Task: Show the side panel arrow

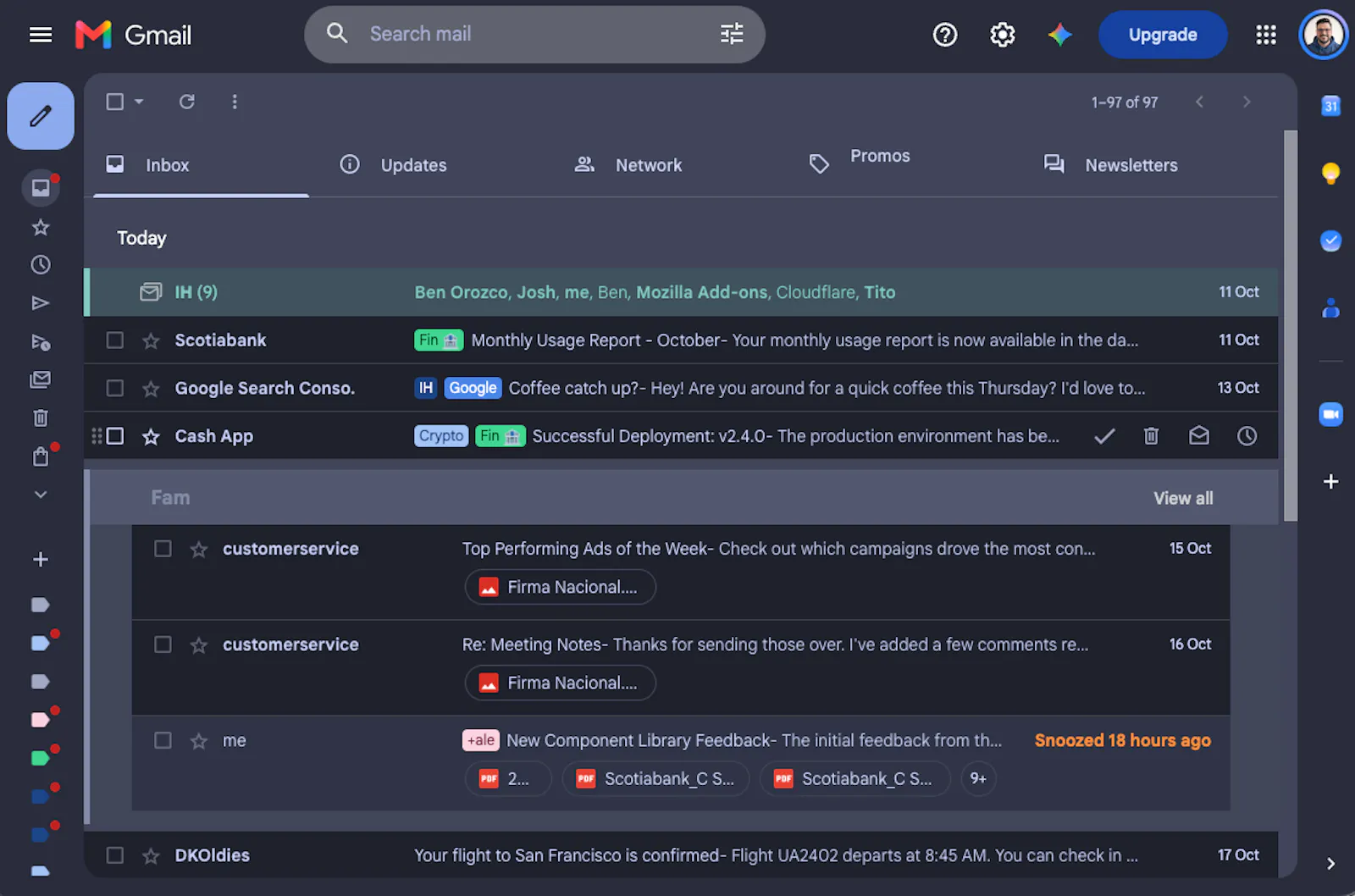Action: click(1330, 864)
